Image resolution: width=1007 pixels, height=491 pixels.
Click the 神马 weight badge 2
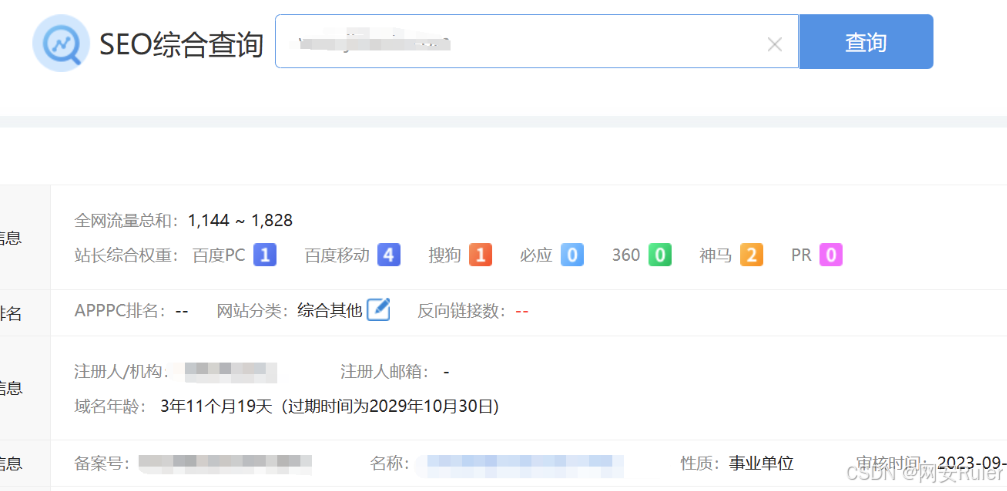click(x=751, y=255)
